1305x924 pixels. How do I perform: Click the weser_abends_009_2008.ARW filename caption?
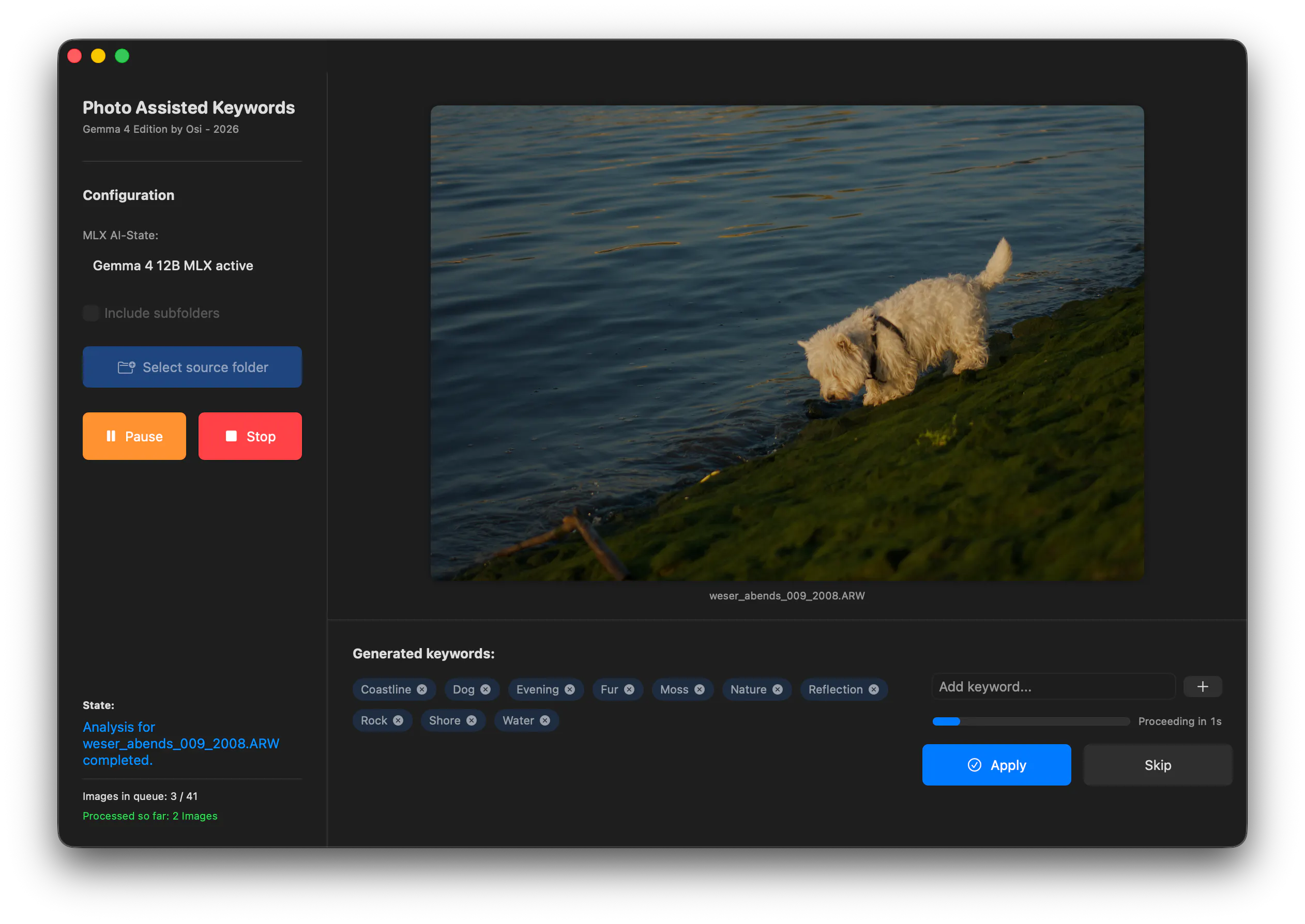(x=786, y=596)
